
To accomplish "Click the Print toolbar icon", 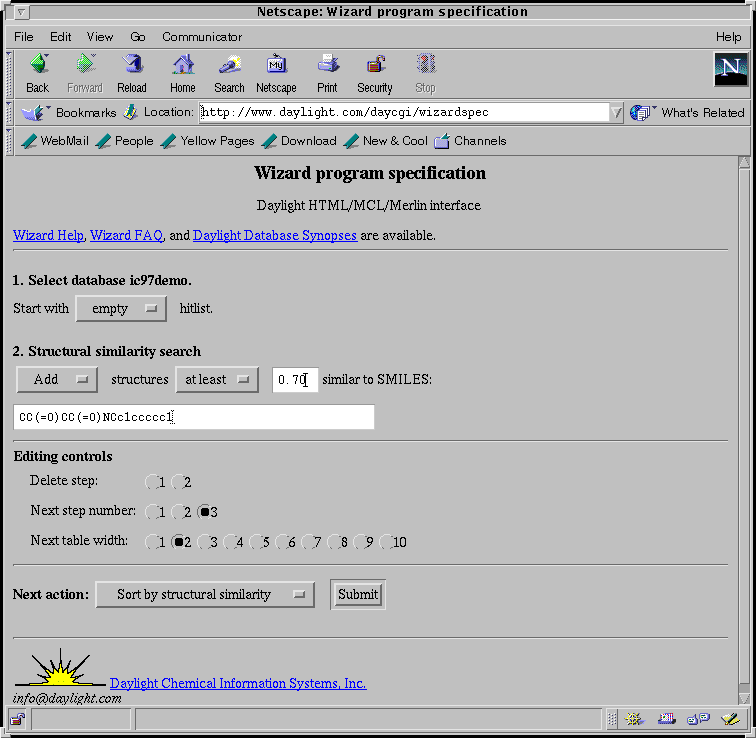I will tap(327, 66).
